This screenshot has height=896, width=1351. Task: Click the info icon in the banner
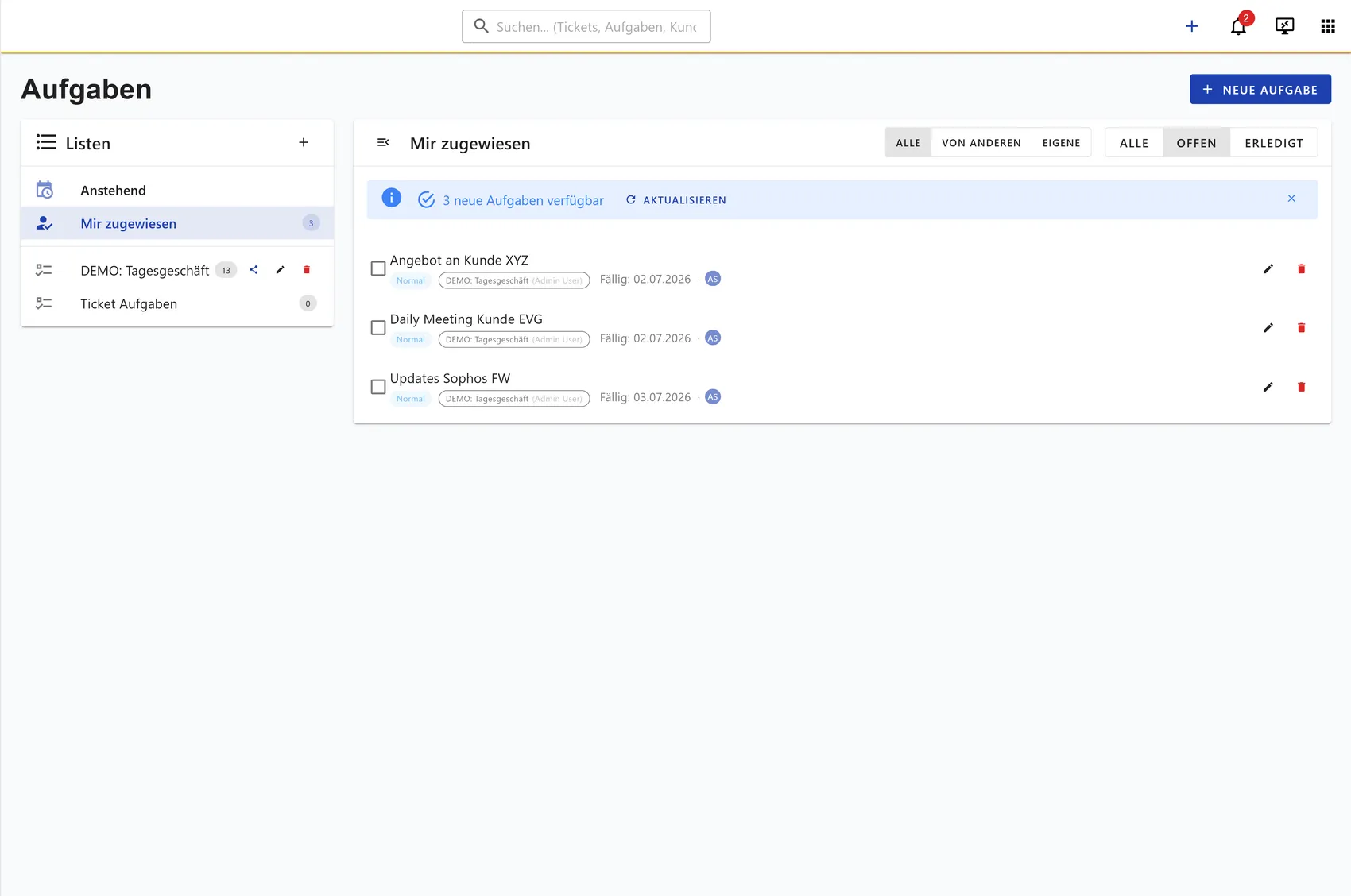click(391, 198)
